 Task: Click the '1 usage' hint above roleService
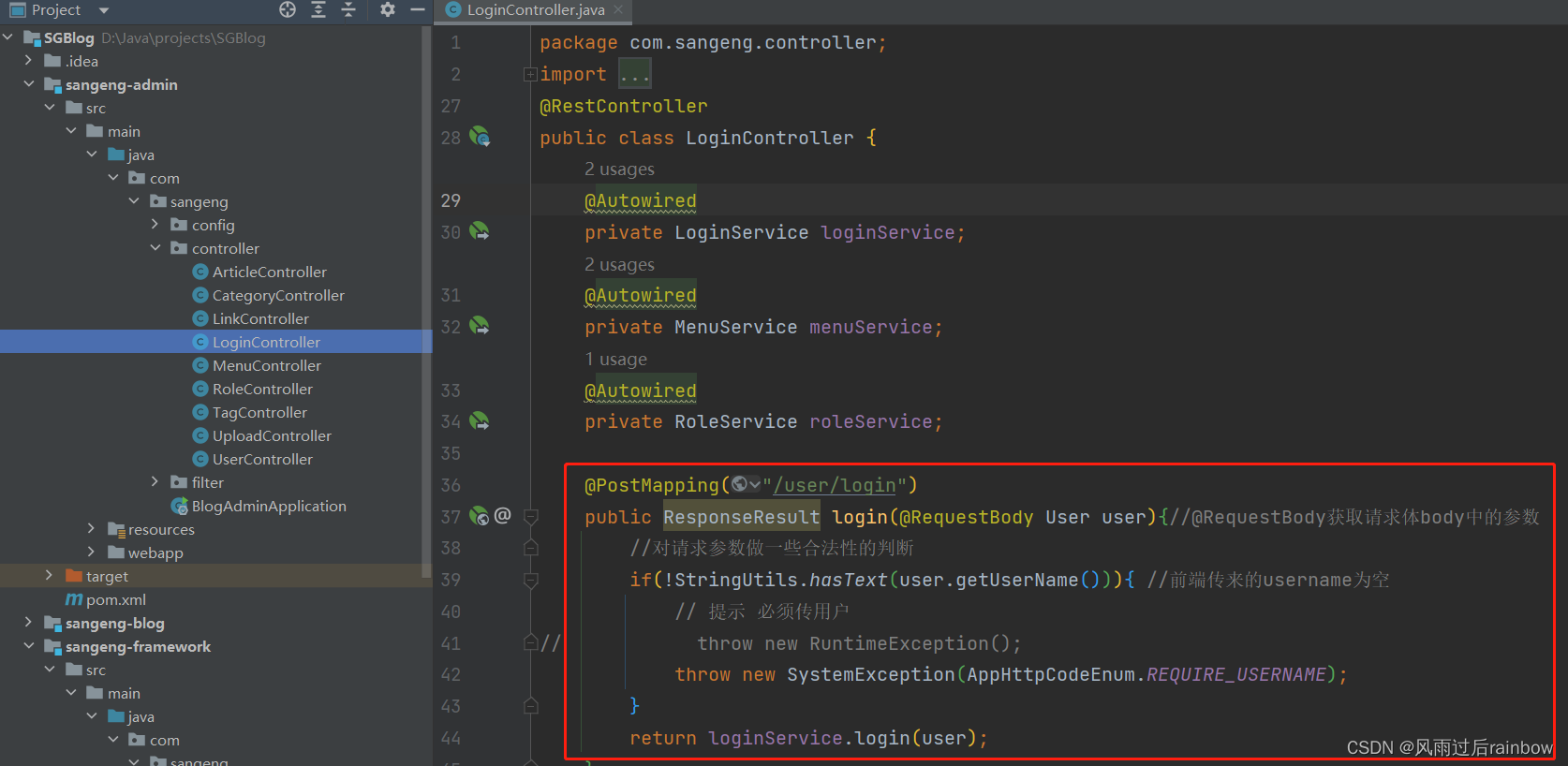point(615,360)
